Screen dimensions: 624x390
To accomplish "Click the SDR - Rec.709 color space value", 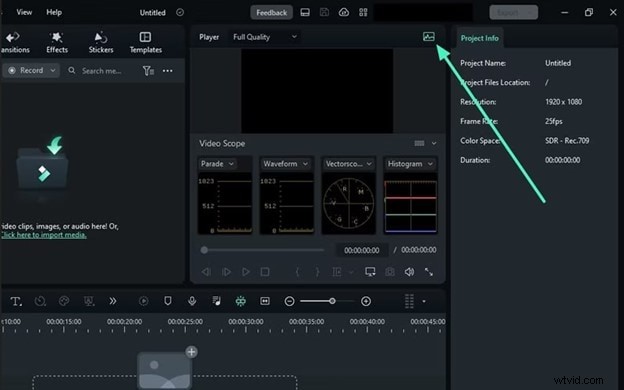I will click(567, 141).
